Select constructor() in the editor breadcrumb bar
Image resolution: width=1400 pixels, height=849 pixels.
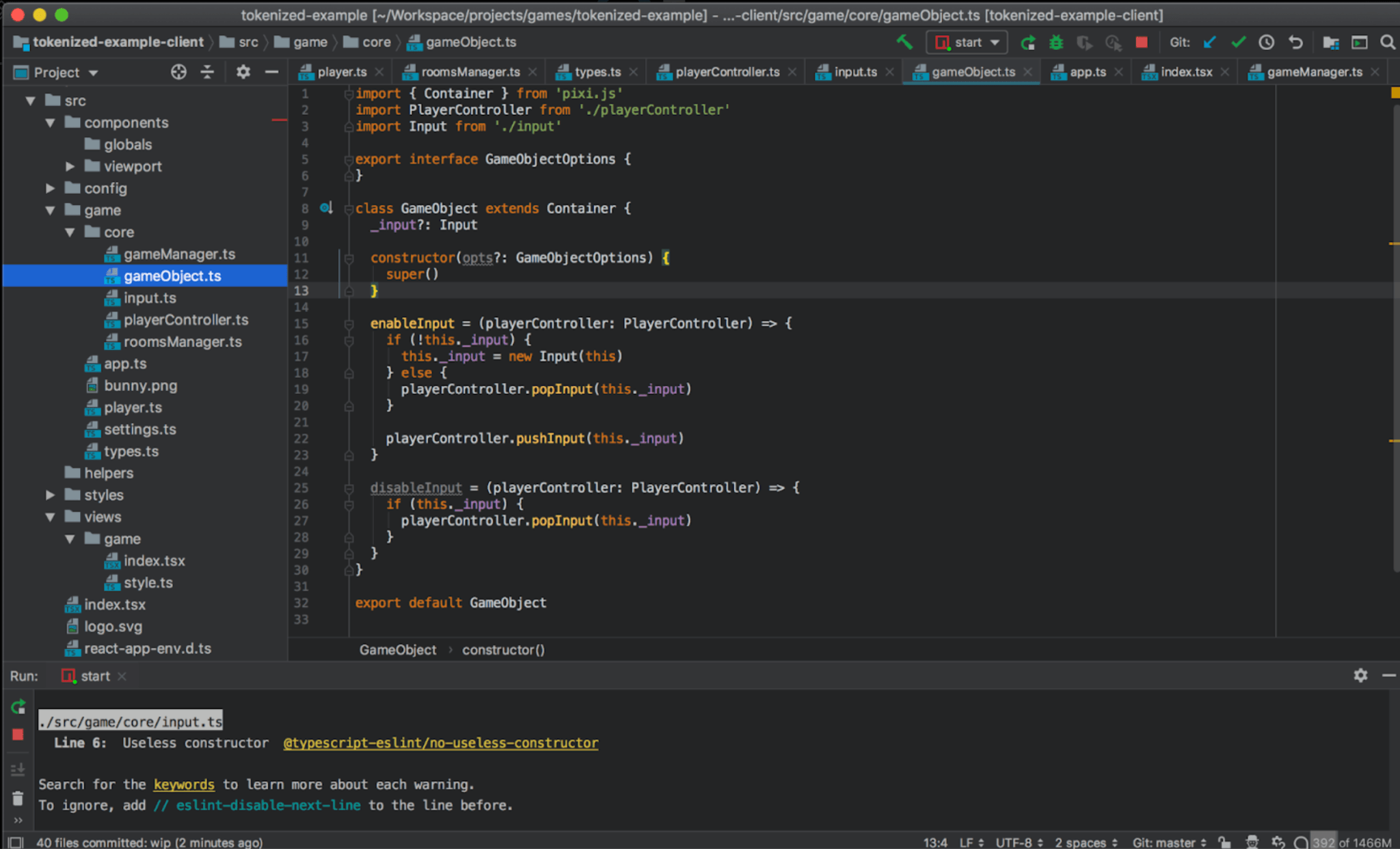click(503, 649)
